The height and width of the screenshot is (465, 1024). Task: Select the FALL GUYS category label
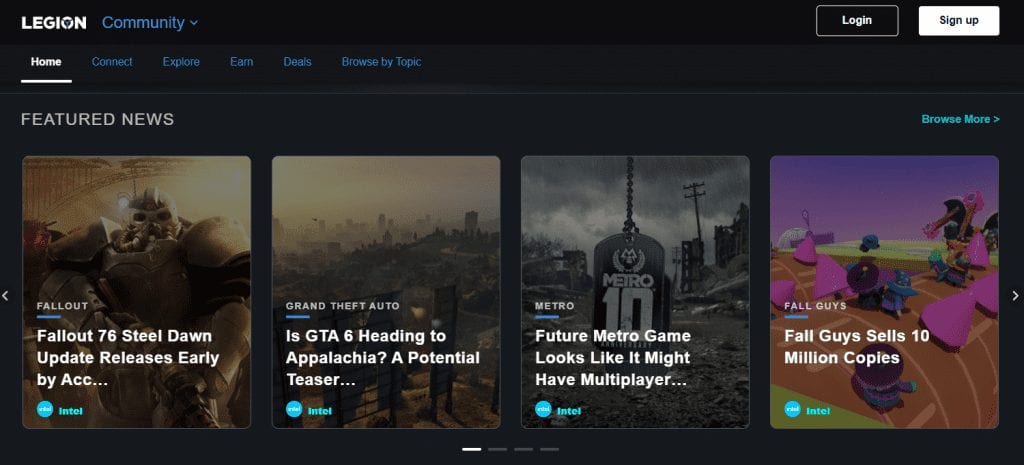tap(815, 306)
